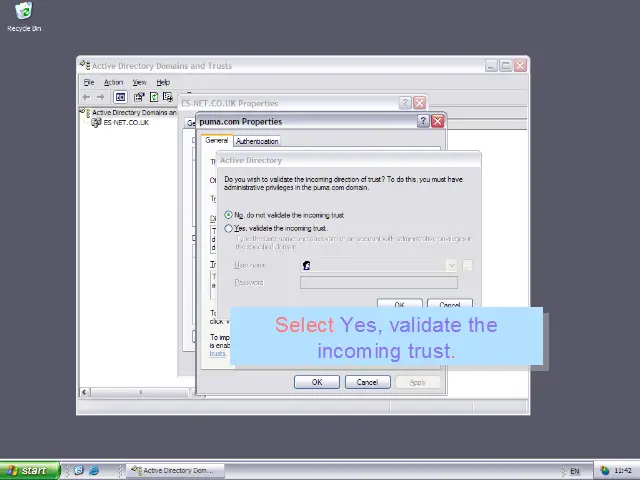This screenshot has height=480, width=640.
Task: Launch Internet Explorer from quick launch
Action: click(94, 471)
